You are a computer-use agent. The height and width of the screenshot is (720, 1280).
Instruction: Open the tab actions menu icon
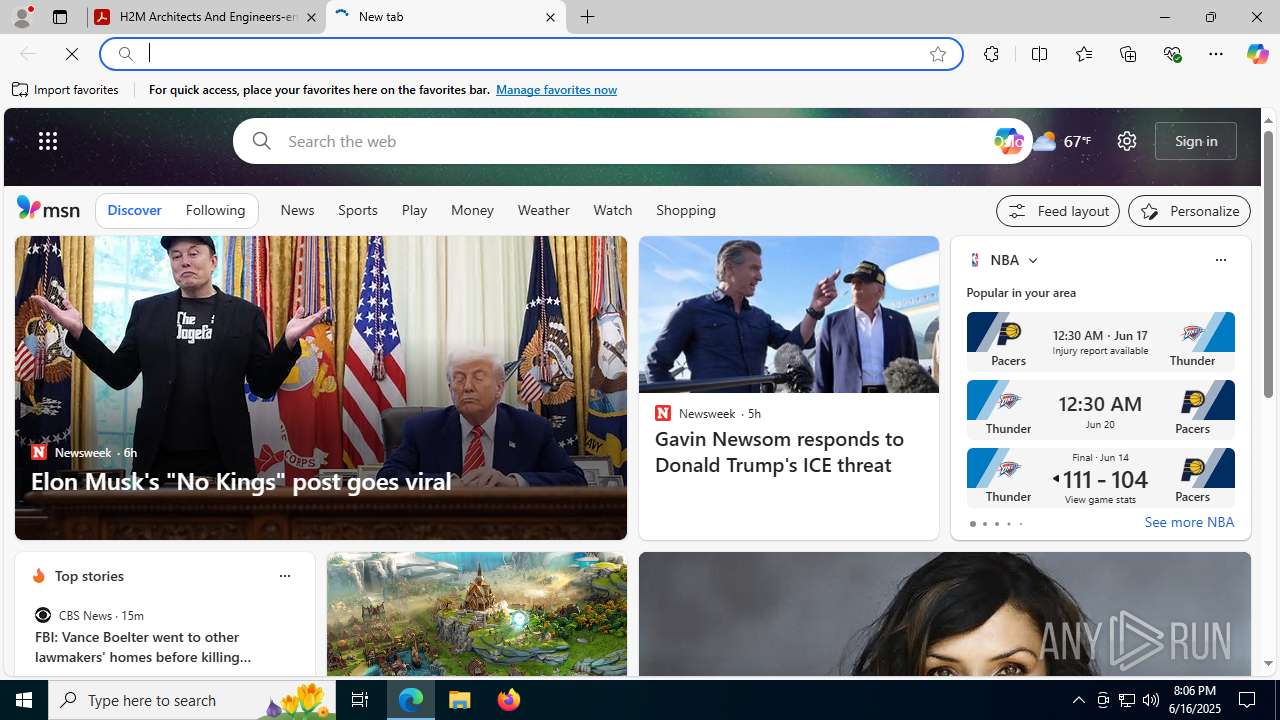pos(60,17)
